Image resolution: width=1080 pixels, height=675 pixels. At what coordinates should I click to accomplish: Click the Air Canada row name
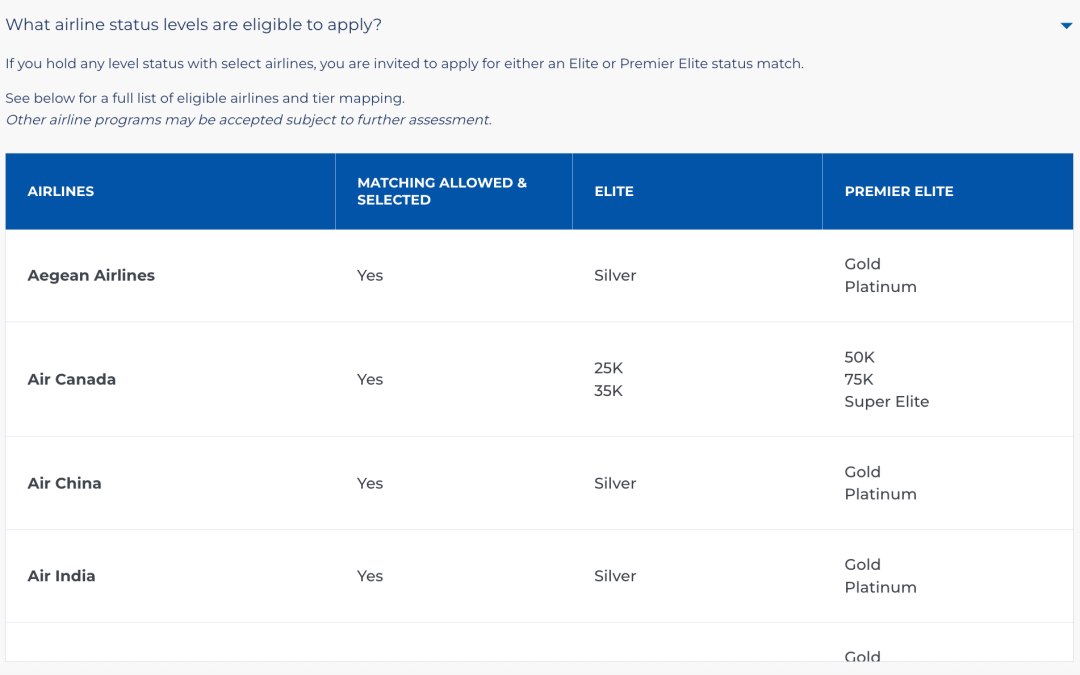point(72,380)
